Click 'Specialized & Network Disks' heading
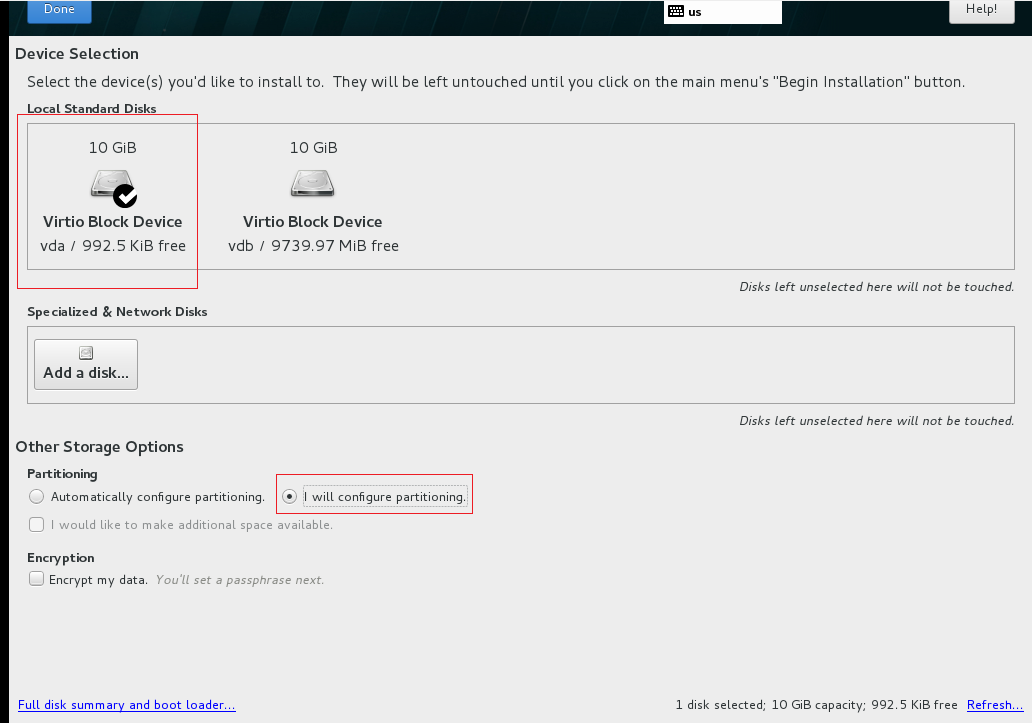1032x723 pixels. [117, 312]
